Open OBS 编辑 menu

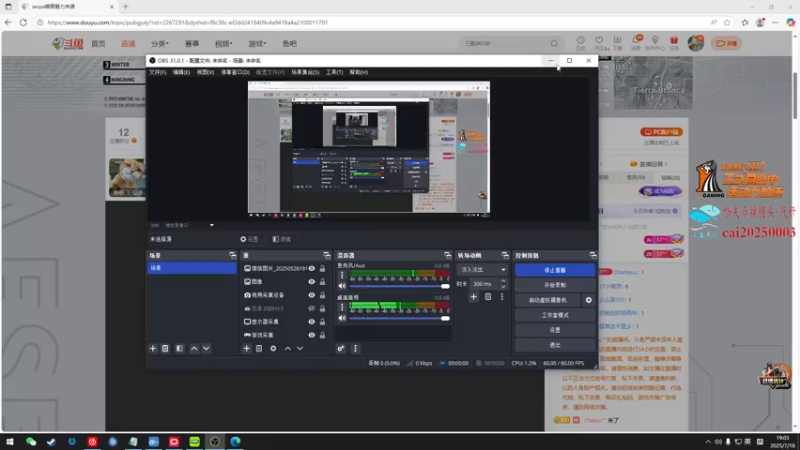(x=181, y=72)
